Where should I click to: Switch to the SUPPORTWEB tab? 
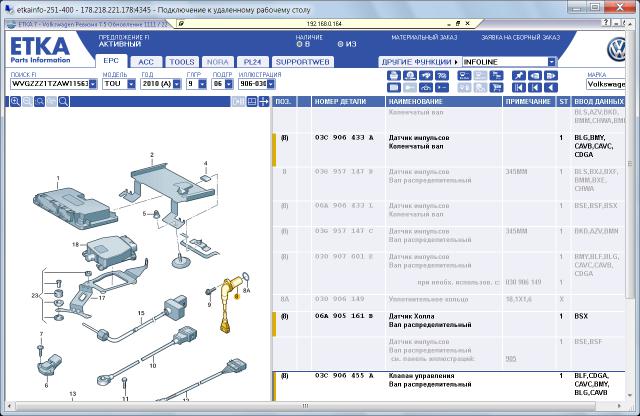click(302, 62)
